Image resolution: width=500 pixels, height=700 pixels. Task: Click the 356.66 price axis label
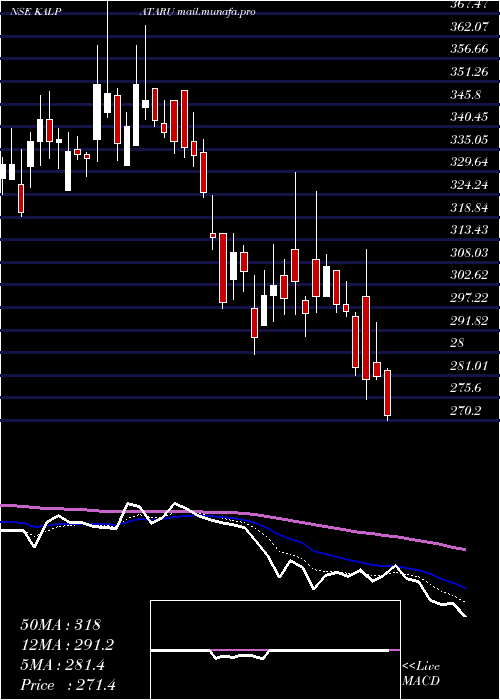(x=469, y=49)
